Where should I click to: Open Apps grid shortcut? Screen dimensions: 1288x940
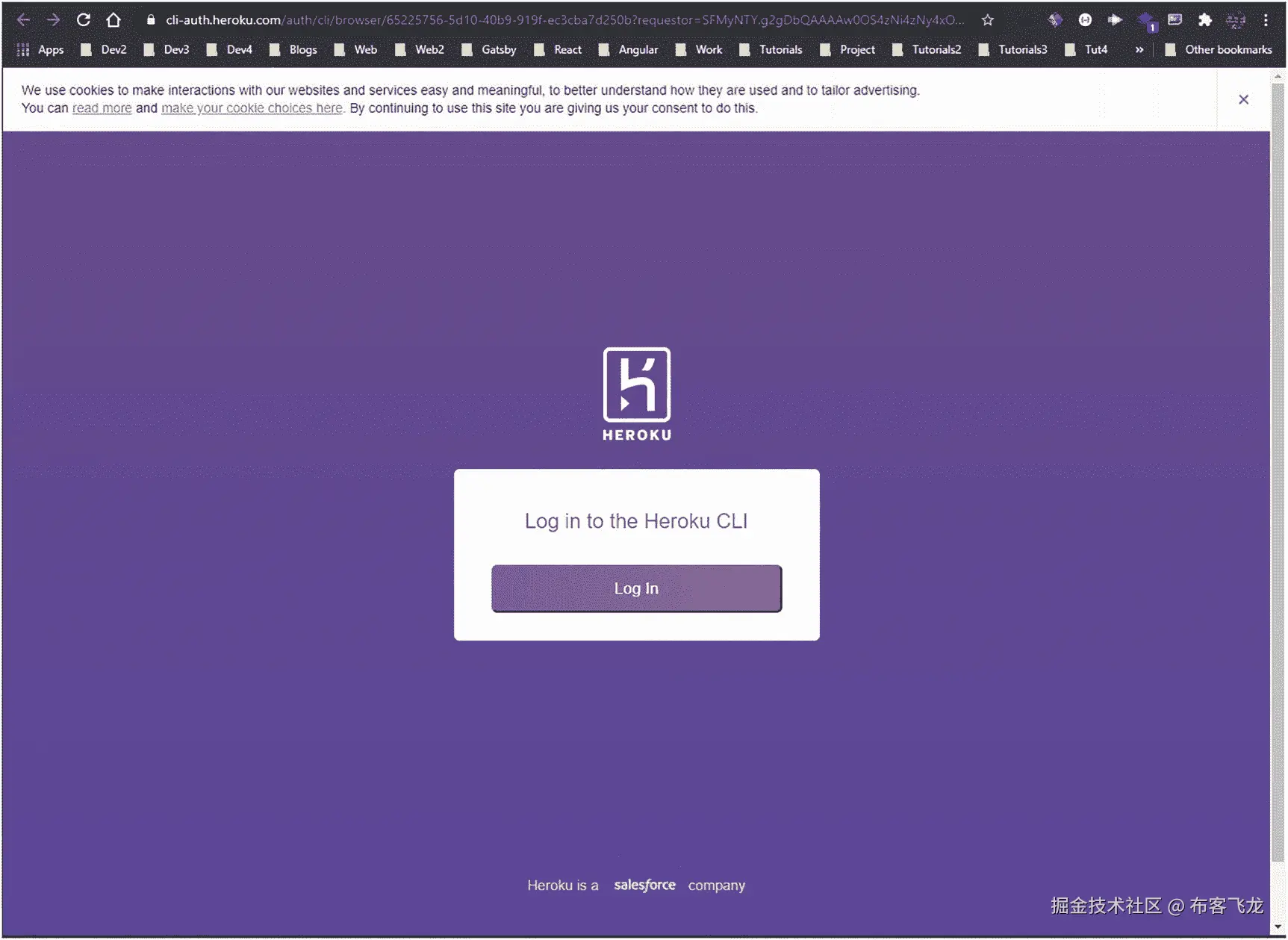[40, 50]
